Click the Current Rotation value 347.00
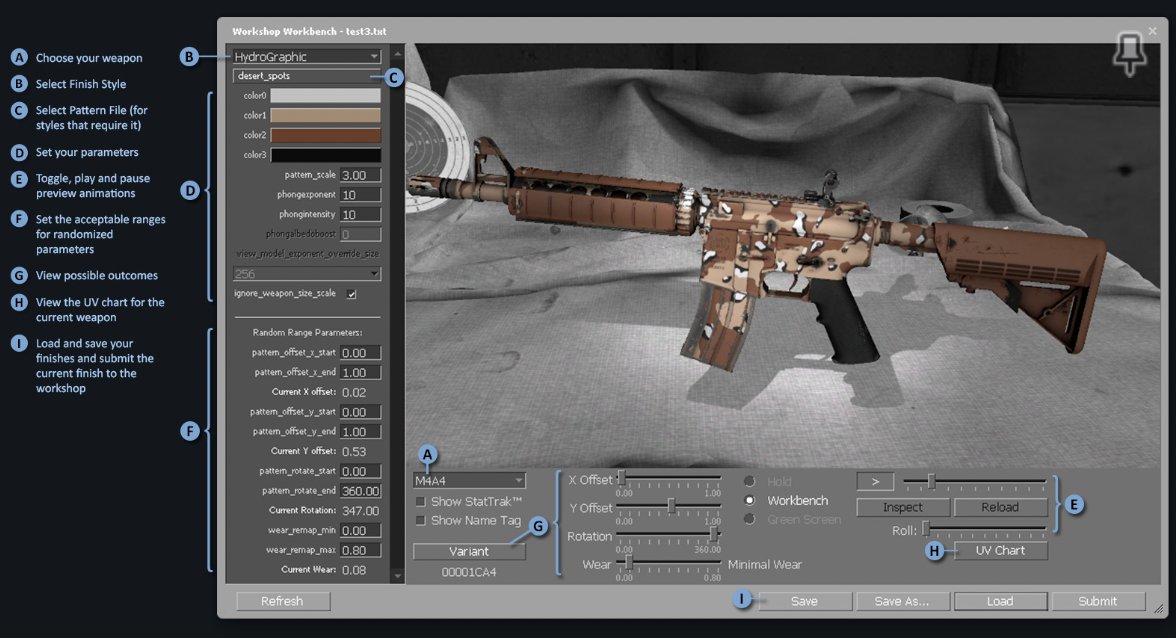 [x=361, y=511]
